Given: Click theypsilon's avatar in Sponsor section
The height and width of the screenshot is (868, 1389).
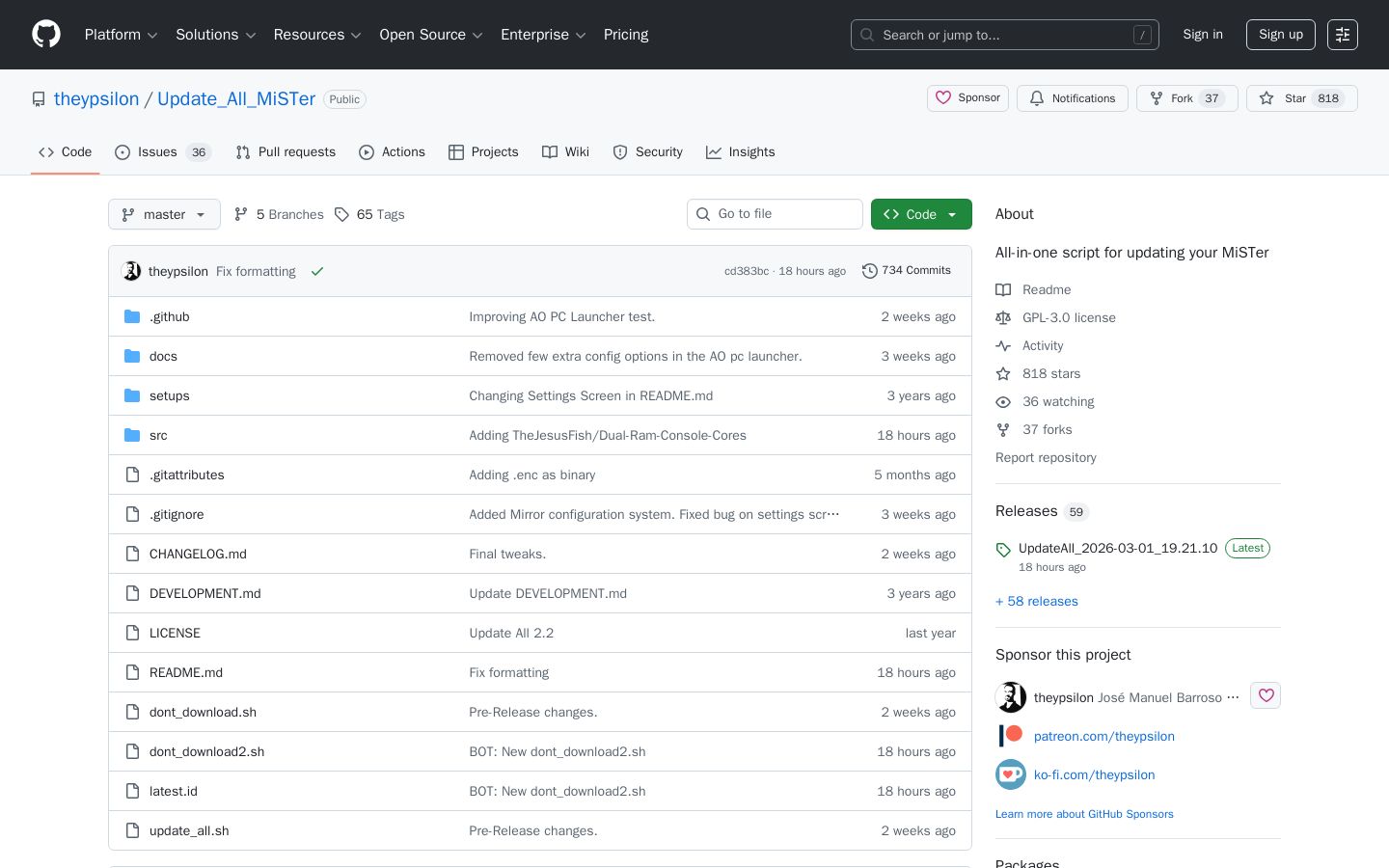Looking at the screenshot, I should point(1011,697).
